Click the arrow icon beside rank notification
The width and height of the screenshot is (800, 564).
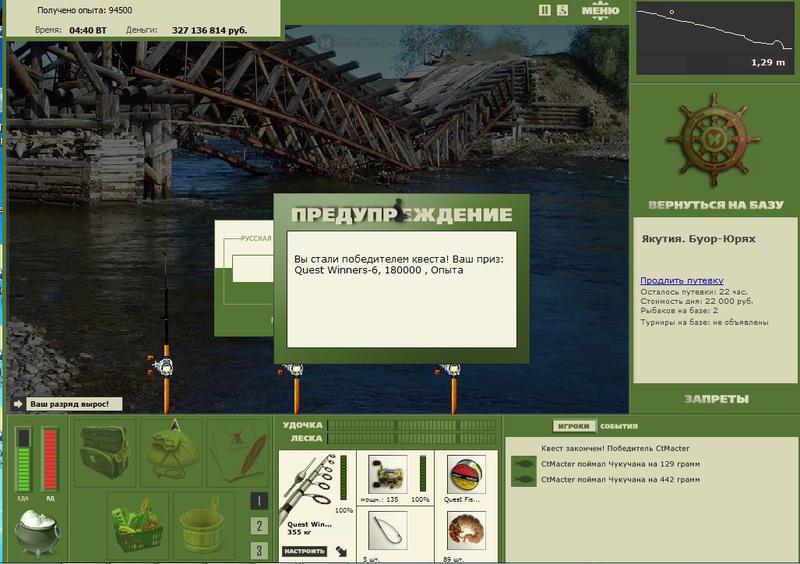[x=18, y=404]
